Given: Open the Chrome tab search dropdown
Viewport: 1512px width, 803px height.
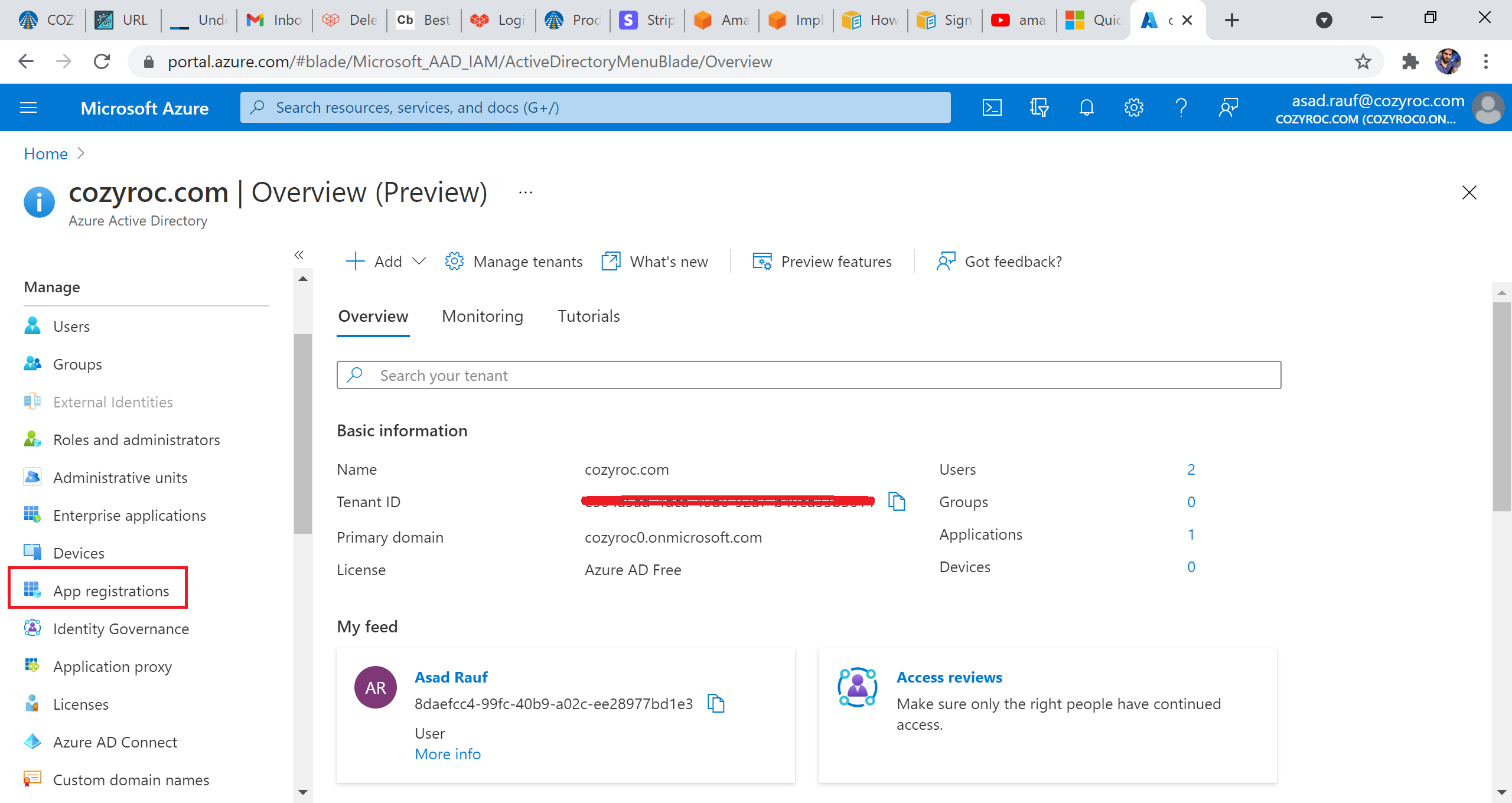Looking at the screenshot, I should [1324, 20].
